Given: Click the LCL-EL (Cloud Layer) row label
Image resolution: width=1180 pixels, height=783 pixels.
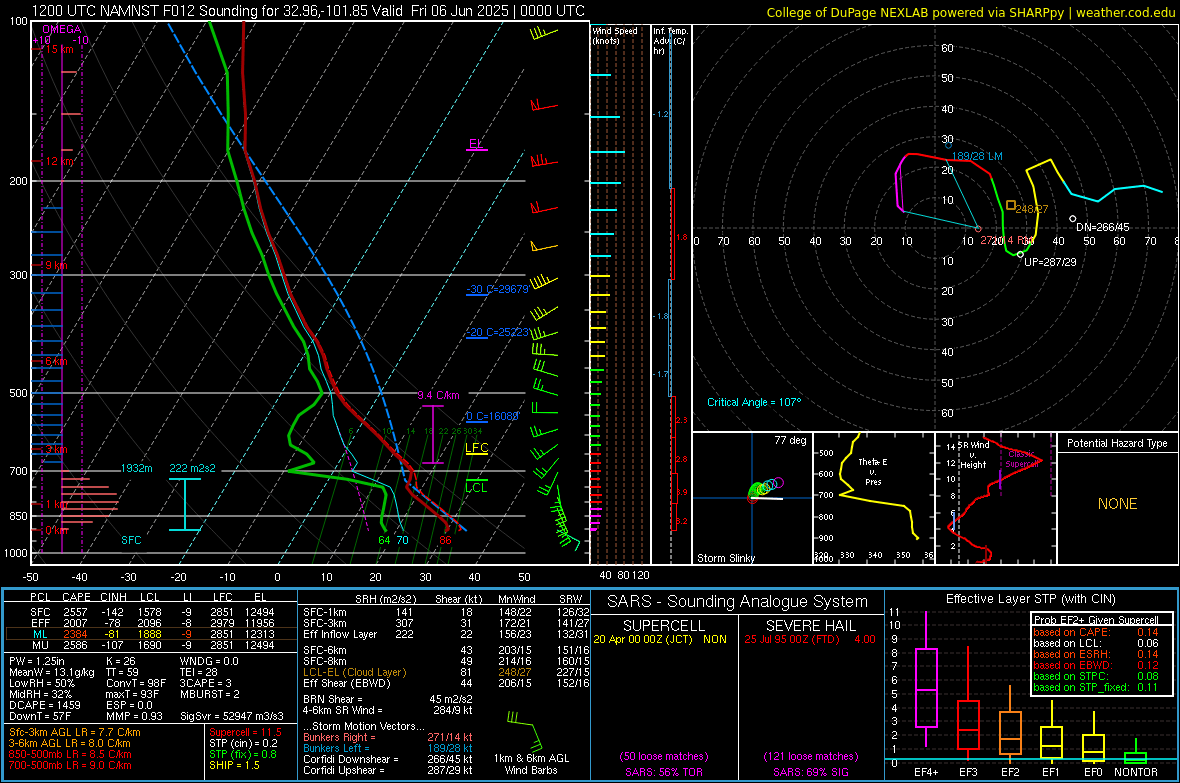Looking at the screenshot, I should (x=354, y=672).
